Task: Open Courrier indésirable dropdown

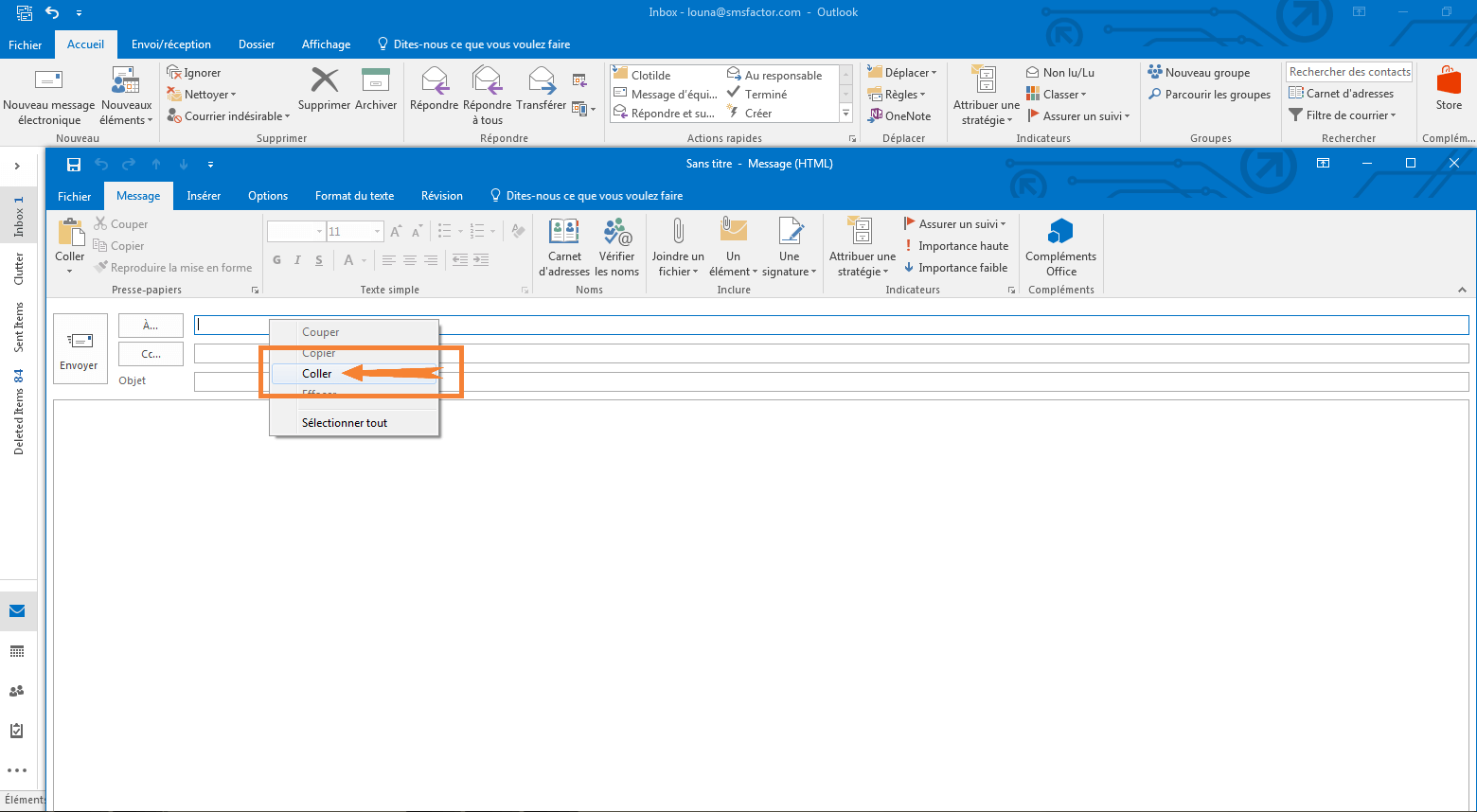Action: pos(228,116)
